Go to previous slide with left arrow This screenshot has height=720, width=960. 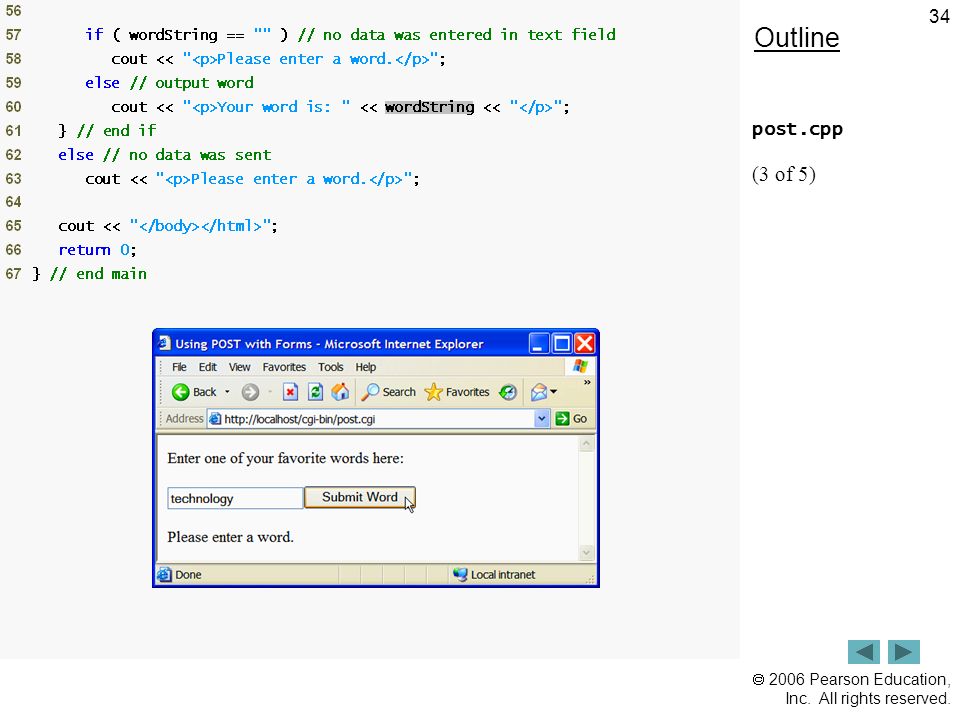coord(863,651)
